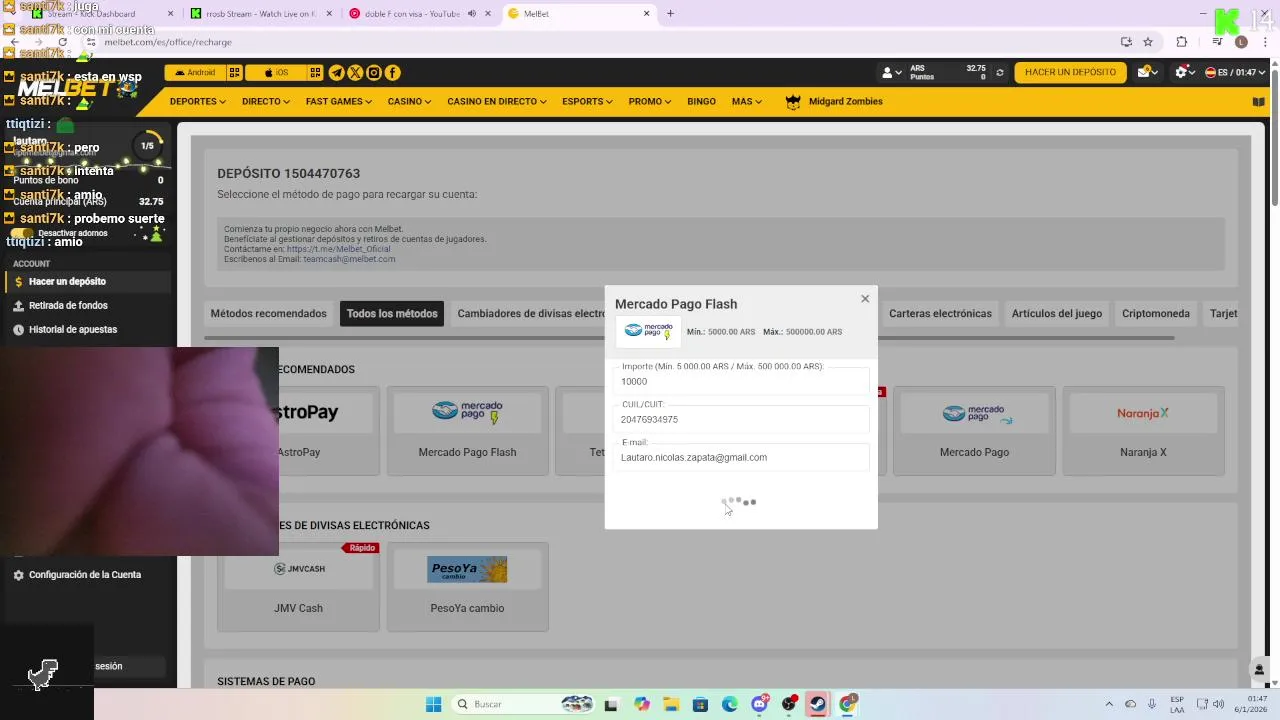Select Carteras electrónicas tab
1280x720 pixels.
click(940, 314)
